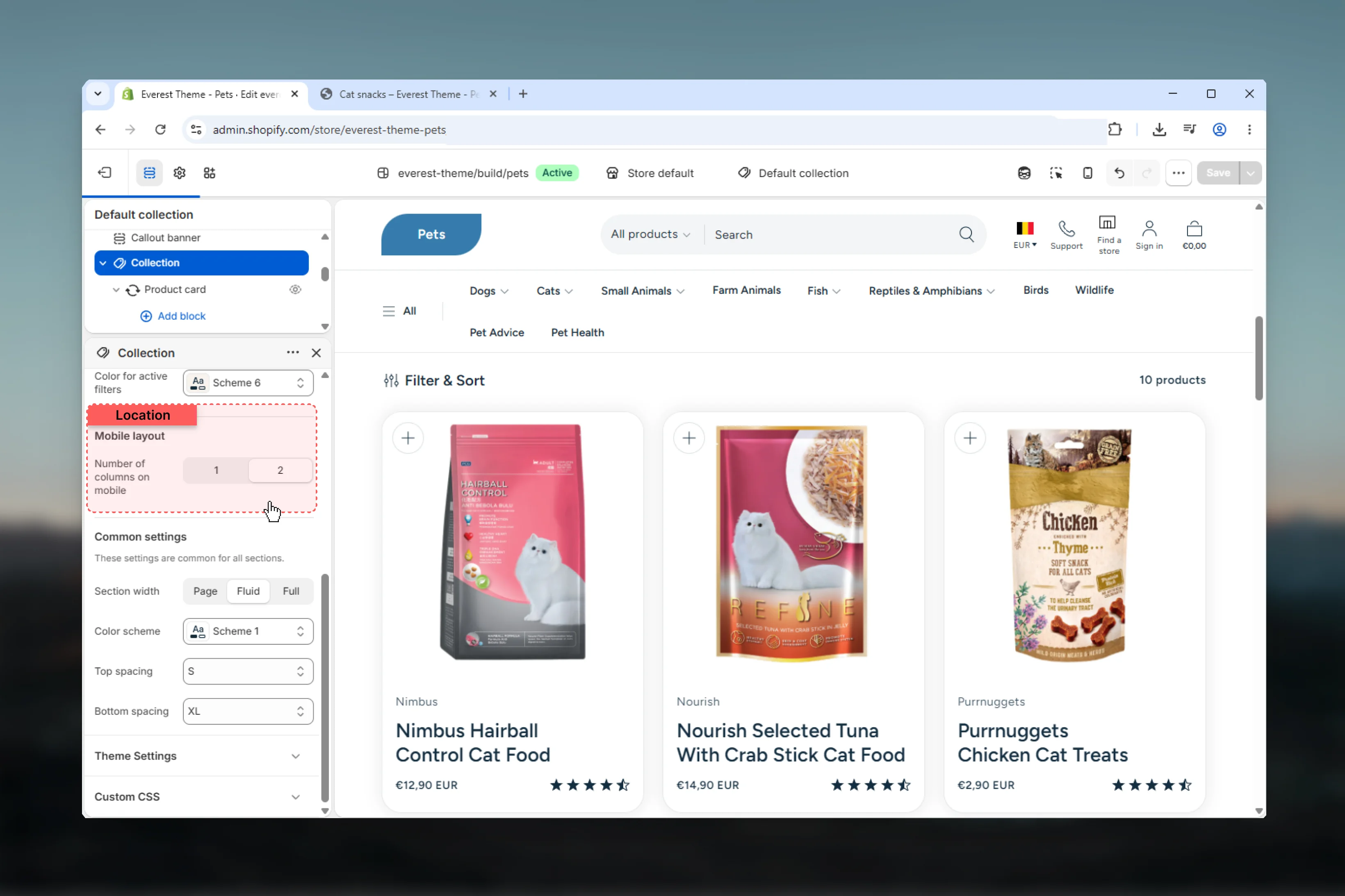Set Section width to Page
The height and width of the screenshot is (896, 1345).
(x=205, y=591)
